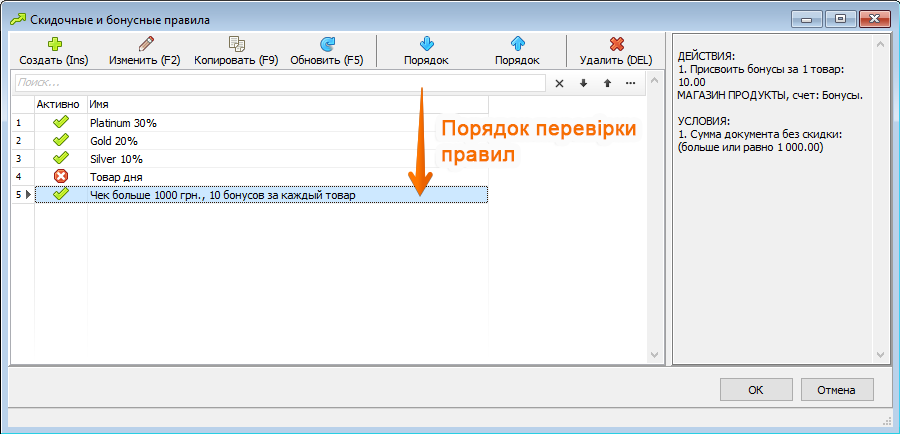Image resolution: width=900 pixels, height=434 pixels.
Task: Toggle active checkmark for Gold 20%
Action: (x=60, y=141)
